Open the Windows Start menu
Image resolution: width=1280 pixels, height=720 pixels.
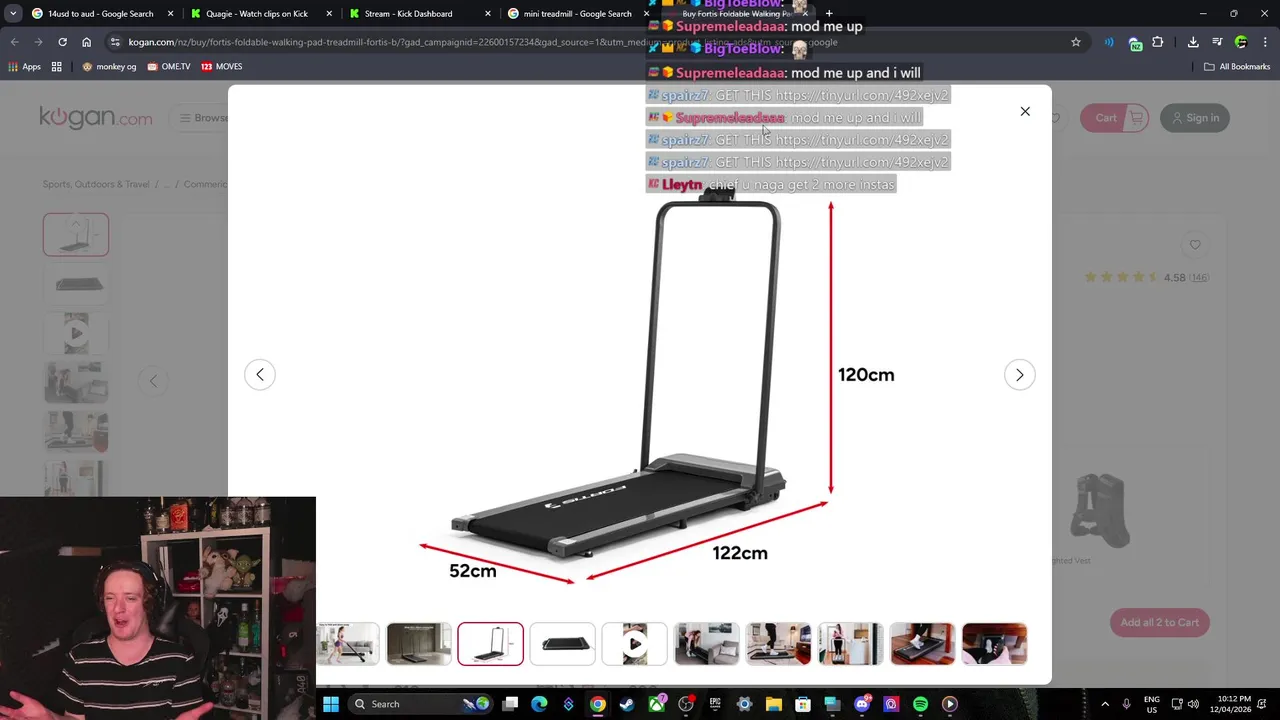(331, 704)
